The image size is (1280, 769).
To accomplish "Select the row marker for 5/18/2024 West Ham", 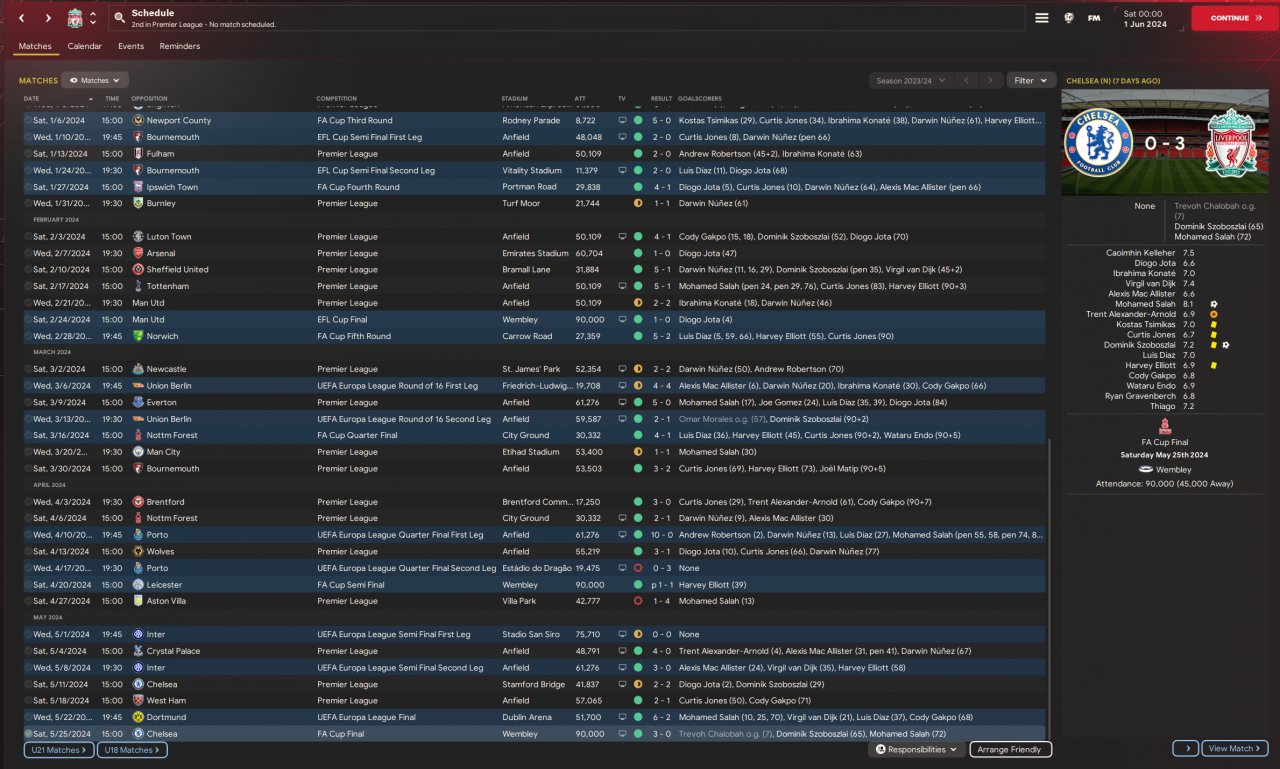I will [x=28, y=700].
